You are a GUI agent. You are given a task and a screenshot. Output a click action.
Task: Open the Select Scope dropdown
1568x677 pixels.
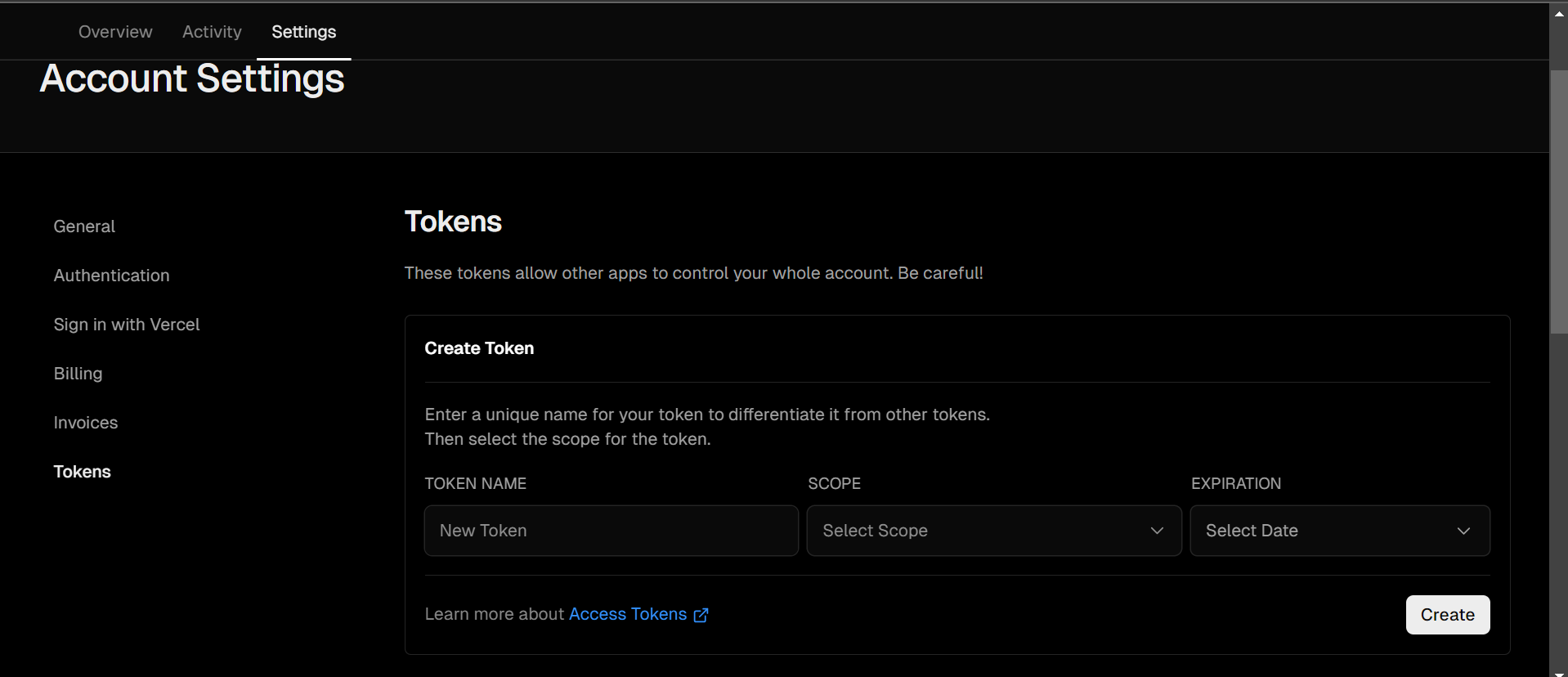point(993,531)
